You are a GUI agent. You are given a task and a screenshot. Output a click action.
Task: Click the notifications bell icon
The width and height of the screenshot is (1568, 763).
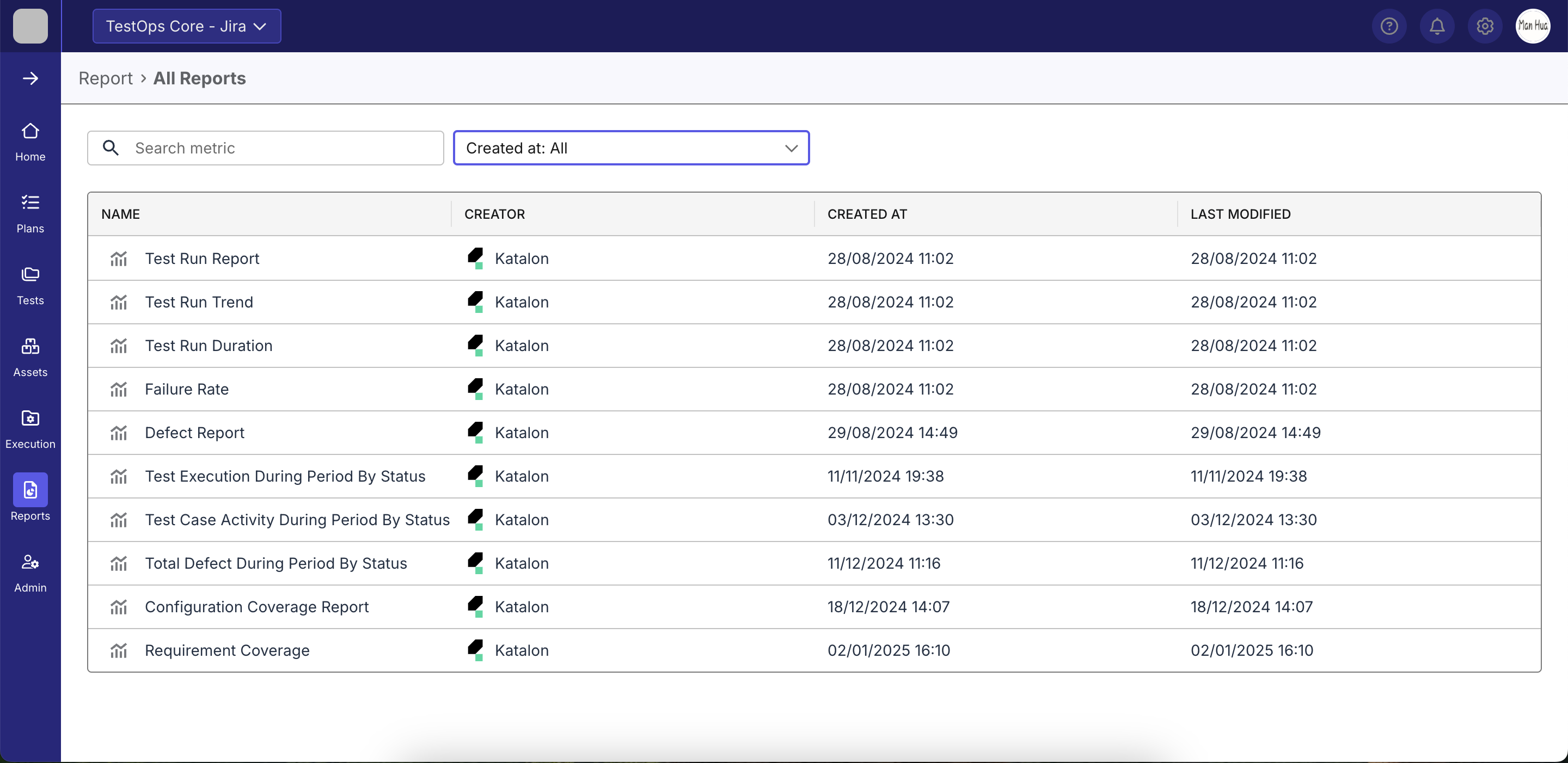coord(1437,26)
